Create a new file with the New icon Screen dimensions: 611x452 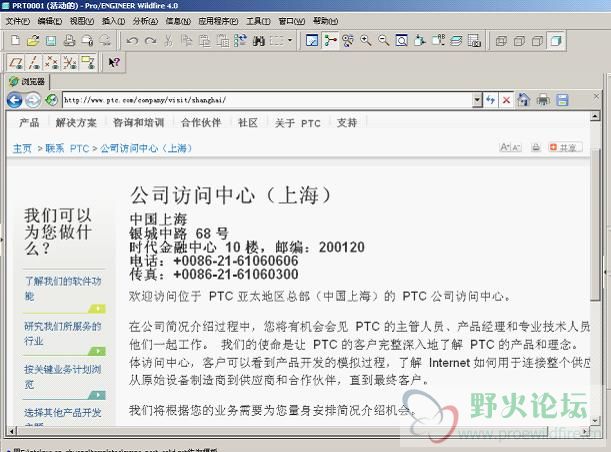tap(15, 41)
